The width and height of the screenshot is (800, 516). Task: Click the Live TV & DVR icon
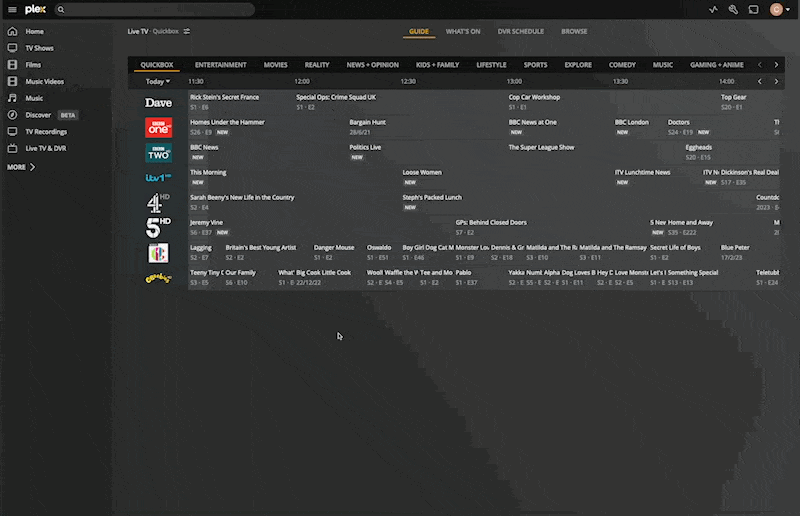coord(12,149)
